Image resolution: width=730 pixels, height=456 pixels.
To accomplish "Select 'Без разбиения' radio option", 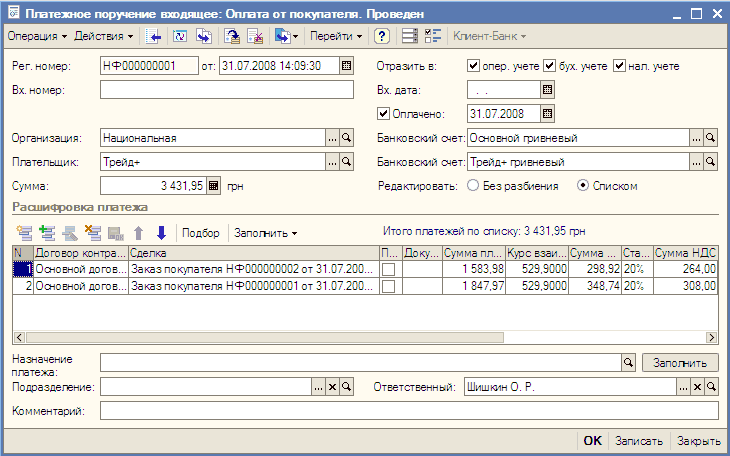I will click(x=472, y=185).
